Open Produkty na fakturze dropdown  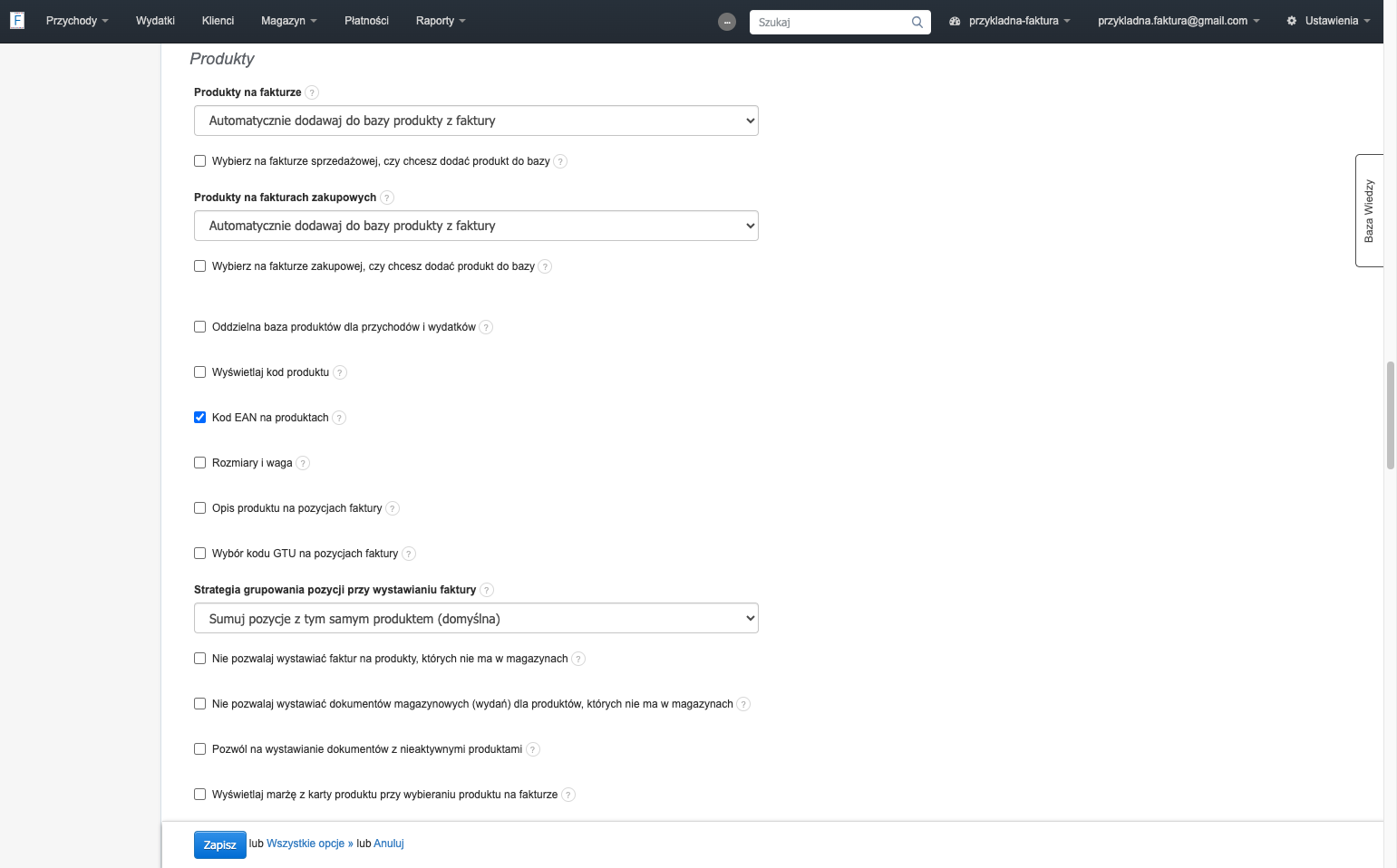(476, 121)
